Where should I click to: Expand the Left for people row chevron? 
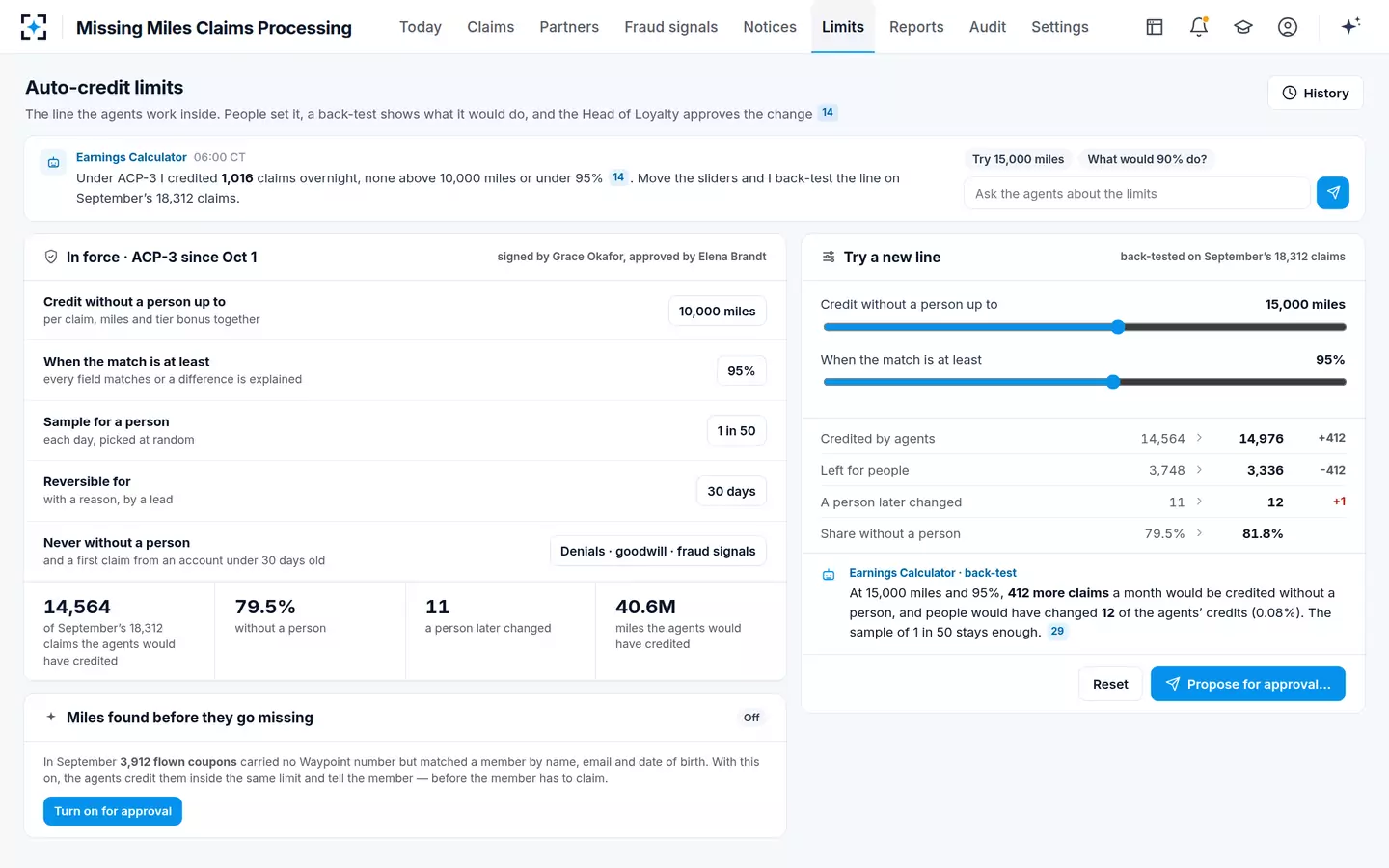click(1199, 470)
